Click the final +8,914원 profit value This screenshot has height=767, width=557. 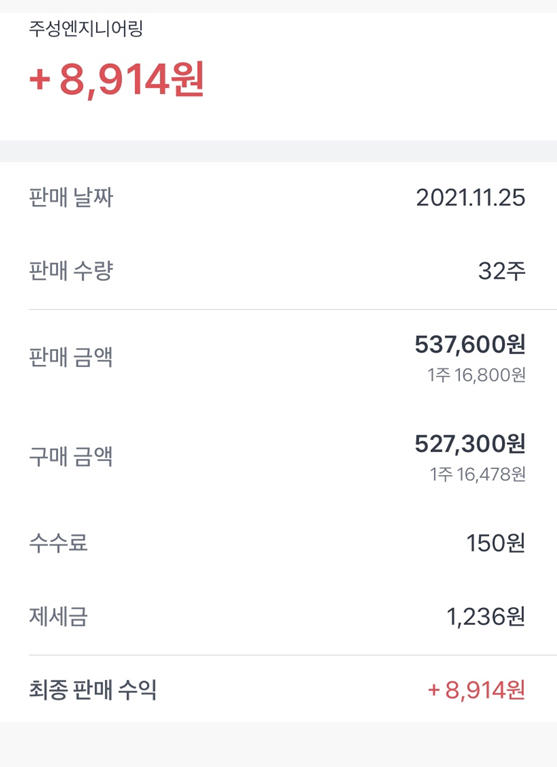477,690
